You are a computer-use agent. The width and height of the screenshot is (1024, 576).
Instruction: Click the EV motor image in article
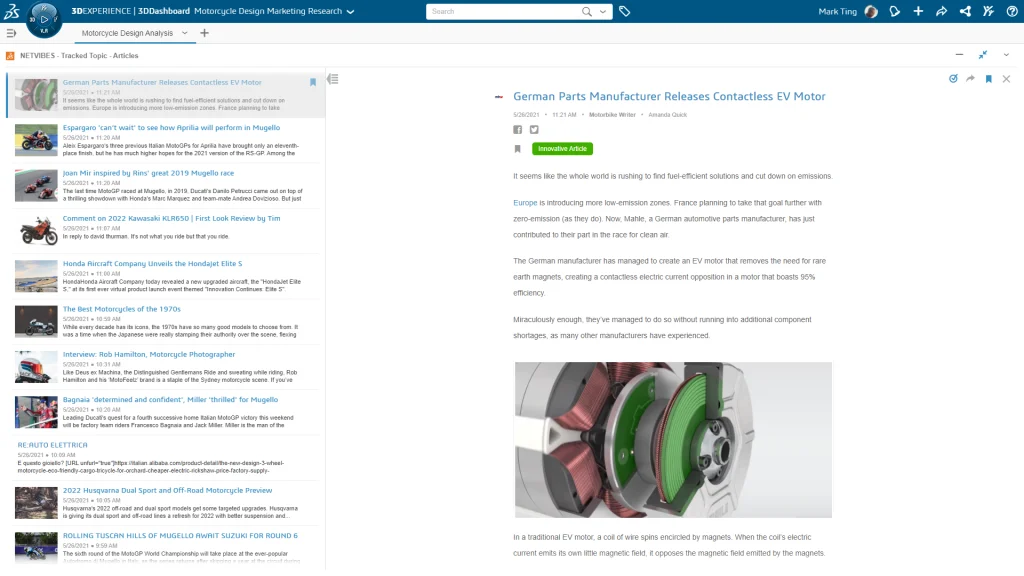pos(673,440)
